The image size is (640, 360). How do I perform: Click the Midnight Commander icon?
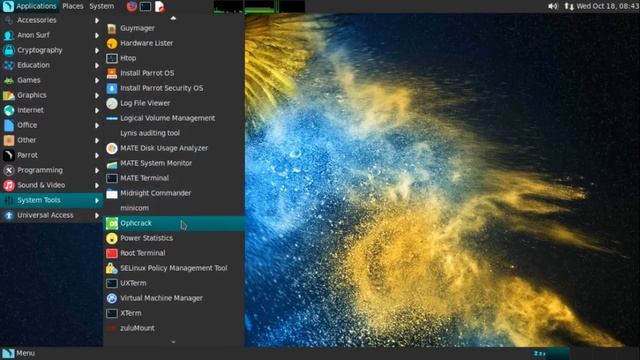pos(111,193)
